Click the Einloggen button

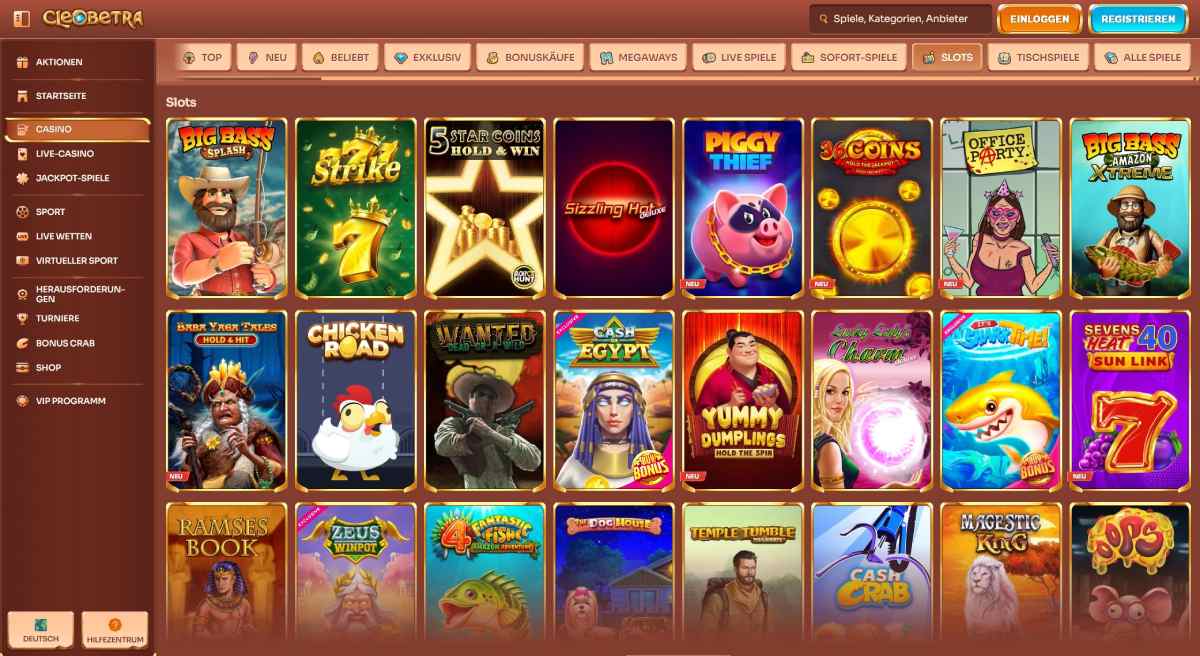1040,19
